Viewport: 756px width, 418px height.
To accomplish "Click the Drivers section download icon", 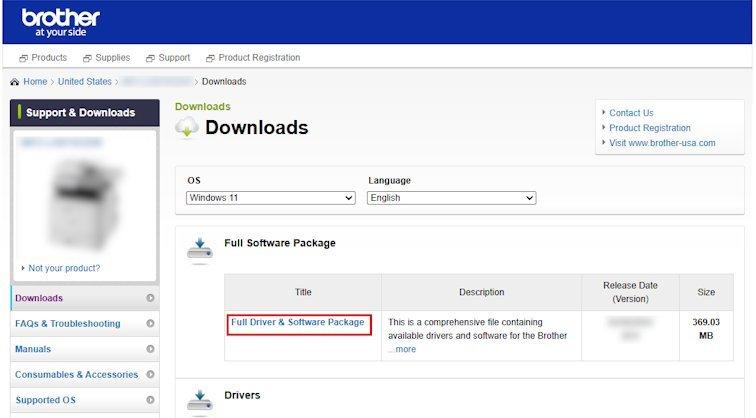I will click(200, 402).
